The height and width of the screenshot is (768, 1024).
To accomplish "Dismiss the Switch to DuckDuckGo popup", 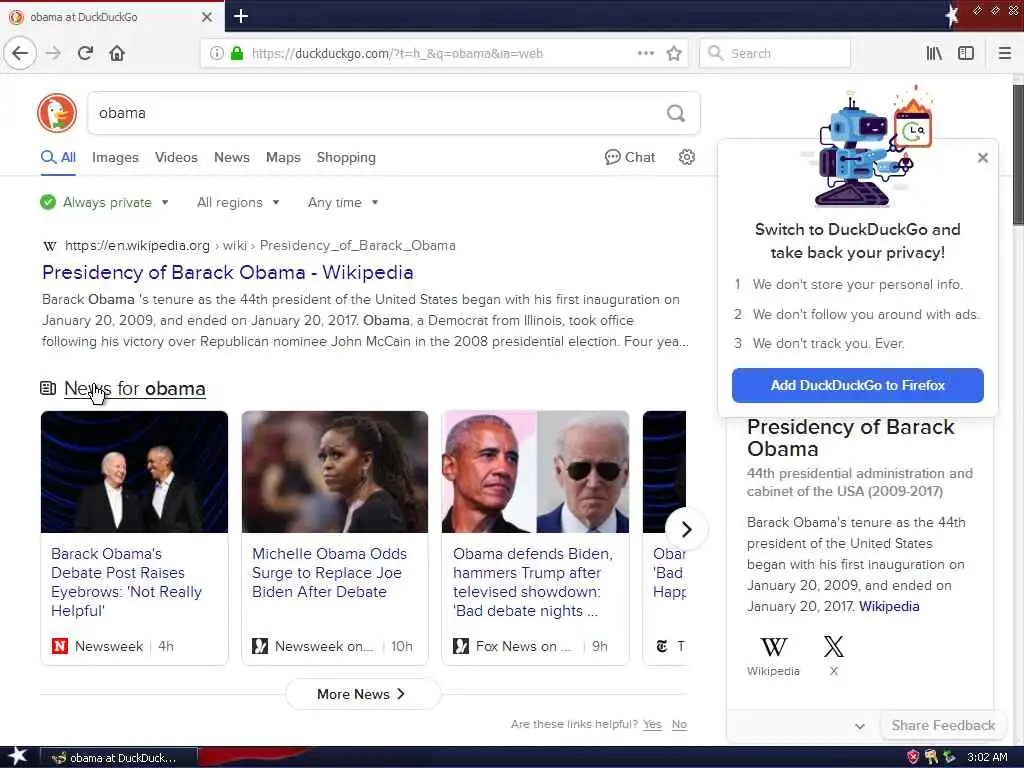I will [982, 157].
